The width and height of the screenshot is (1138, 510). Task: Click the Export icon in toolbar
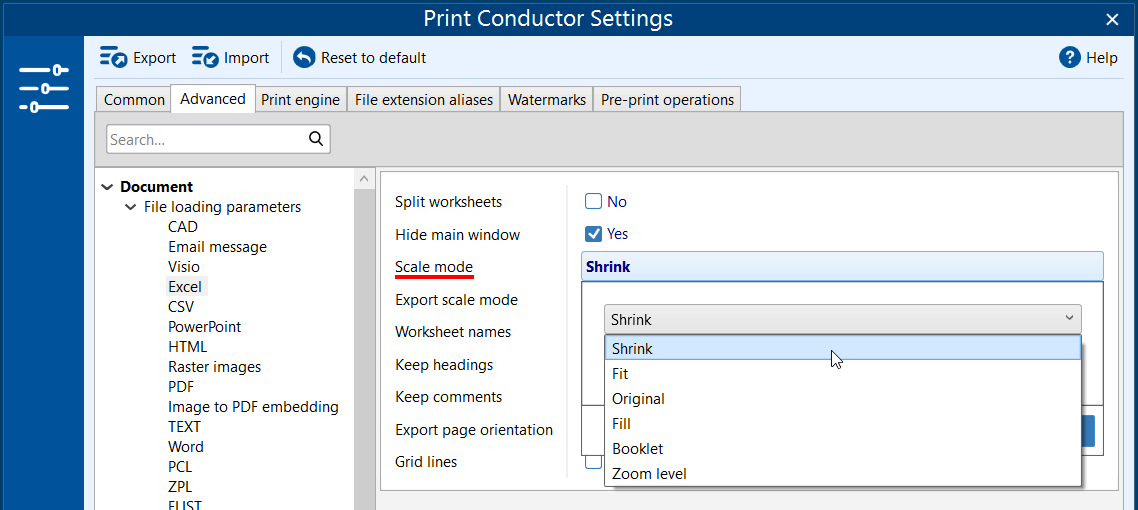point(113,58)
